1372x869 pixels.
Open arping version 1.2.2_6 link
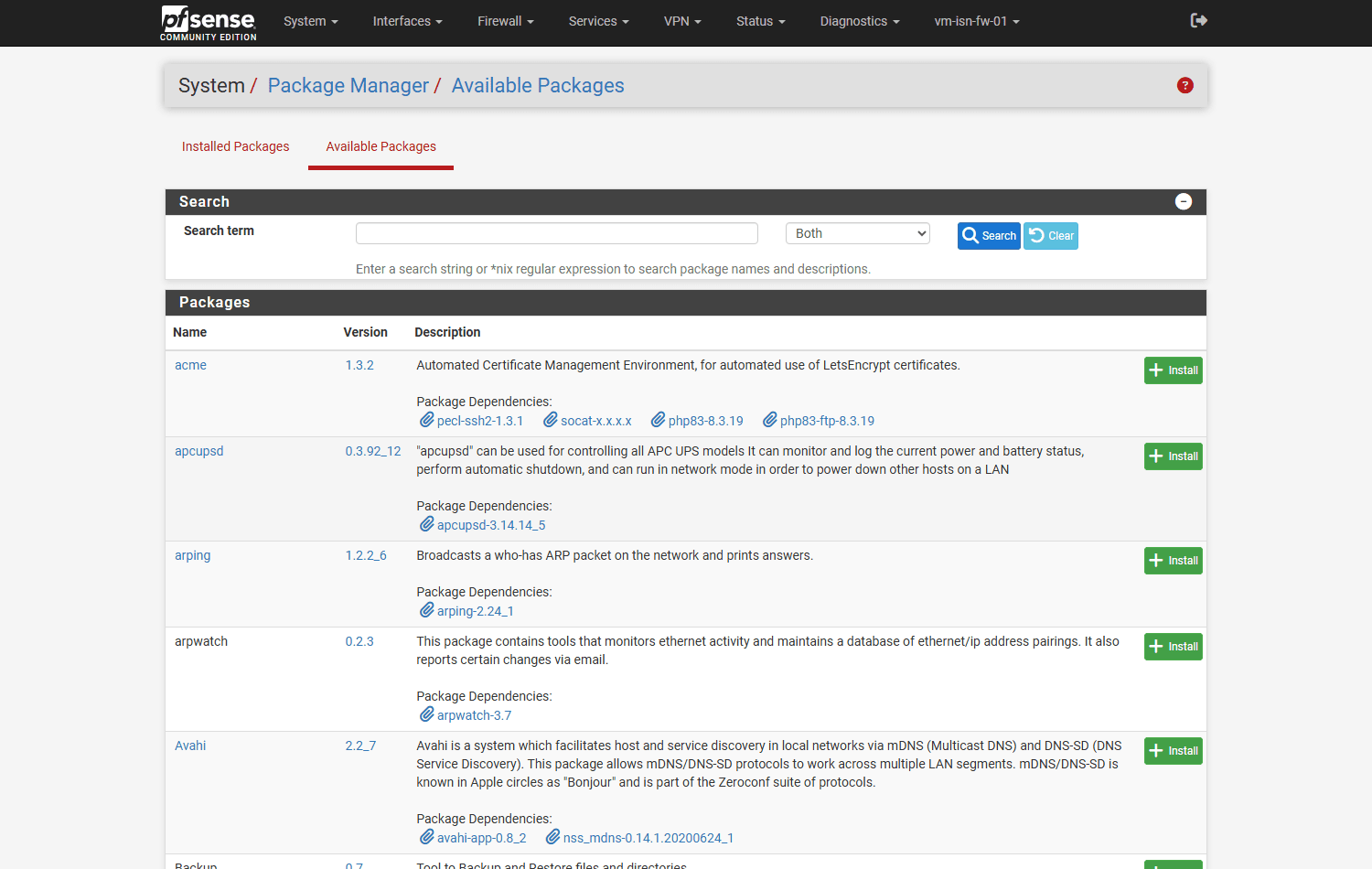coord(366,555)
